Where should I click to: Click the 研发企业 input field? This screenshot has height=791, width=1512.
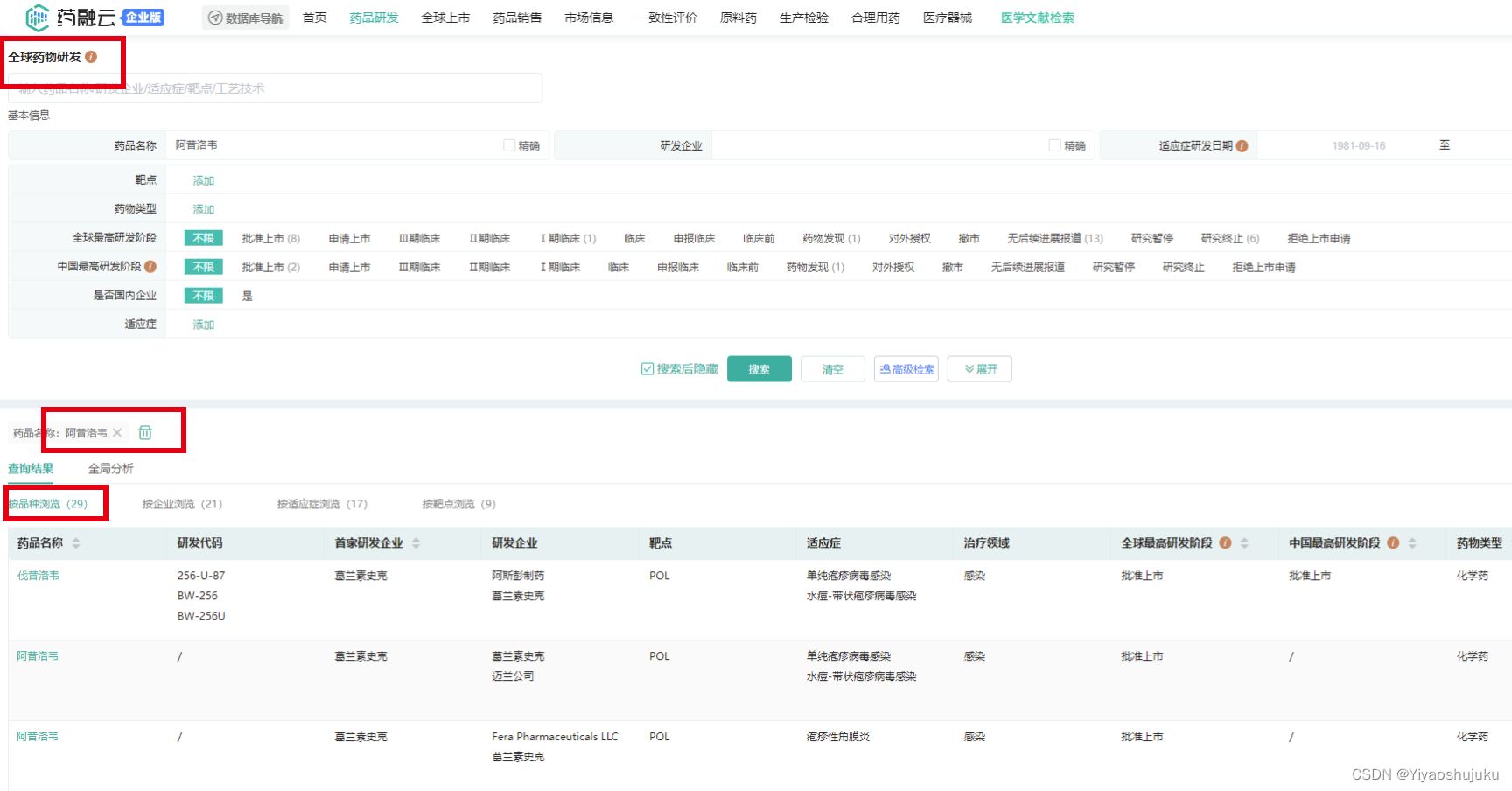pos(878,145)
